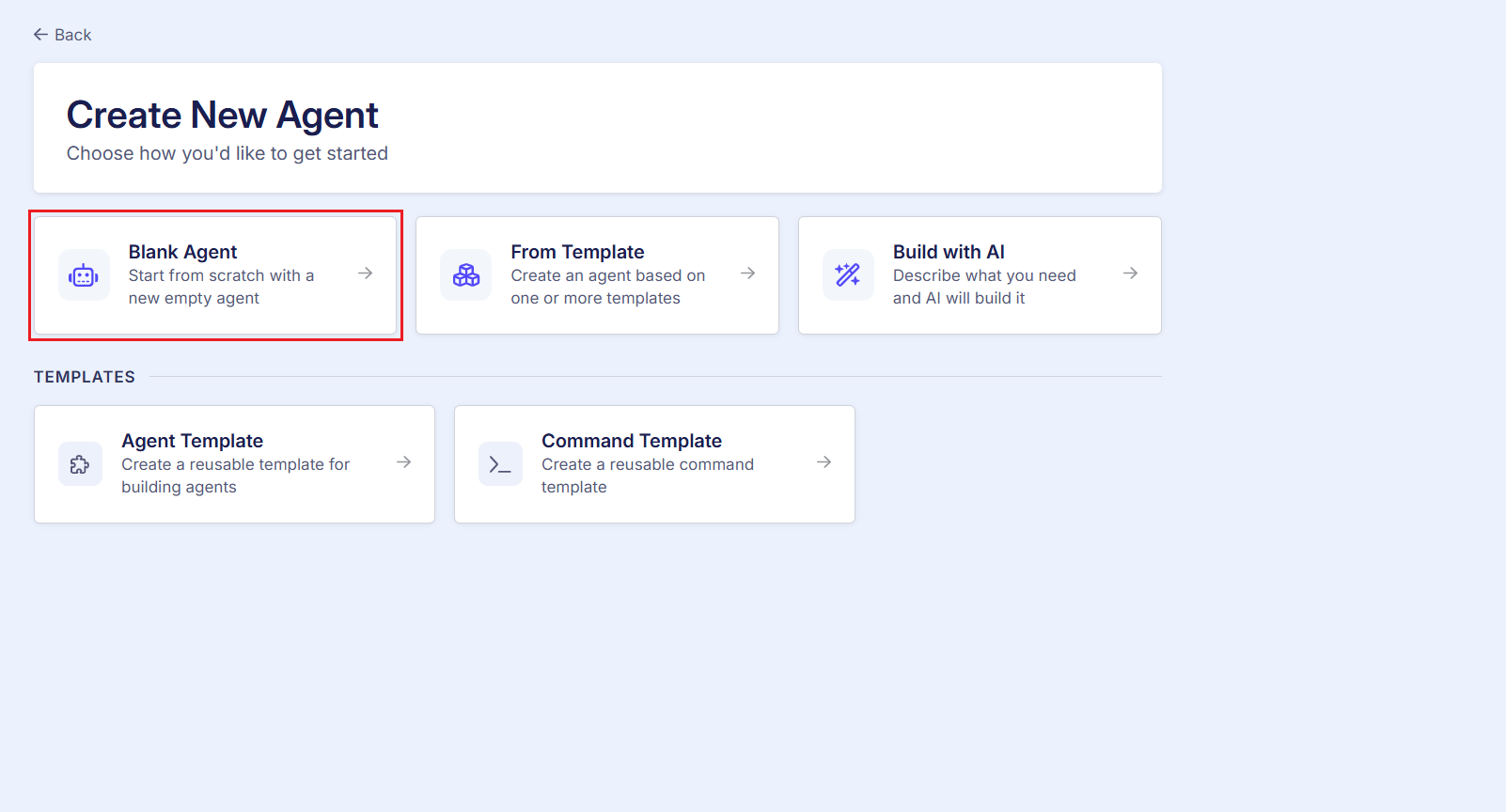The height and width of the screenshot is (812, 1506).
Task: Click the puzzle piece Agent Template icon
Action: coord(80,464)
